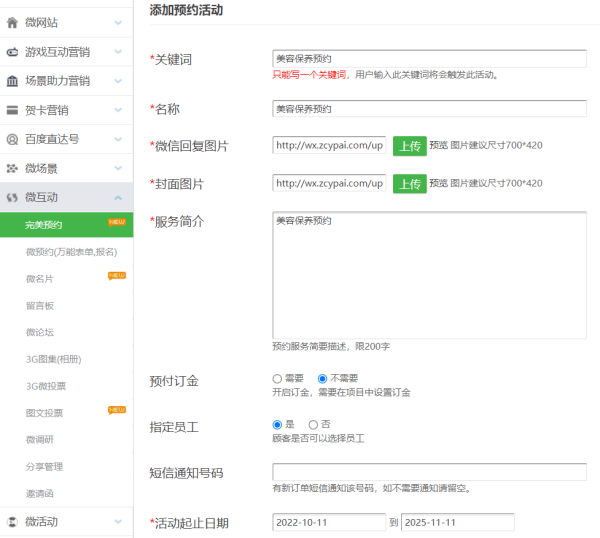Open the 分享管理 menu item
Image resolution: width=600 pixels, height=538 pixels.
pyautogui.click(x=44, y=467)
